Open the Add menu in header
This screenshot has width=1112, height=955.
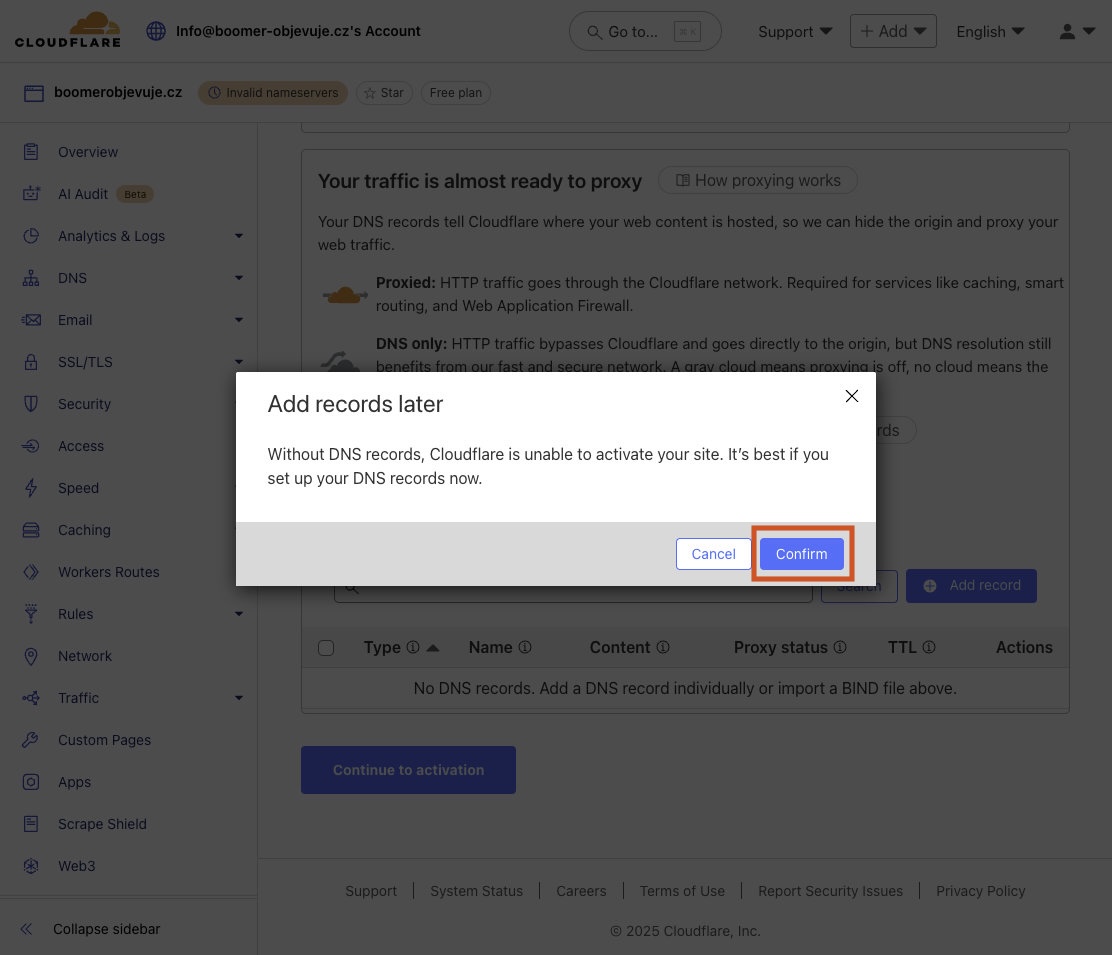point(892,31)
